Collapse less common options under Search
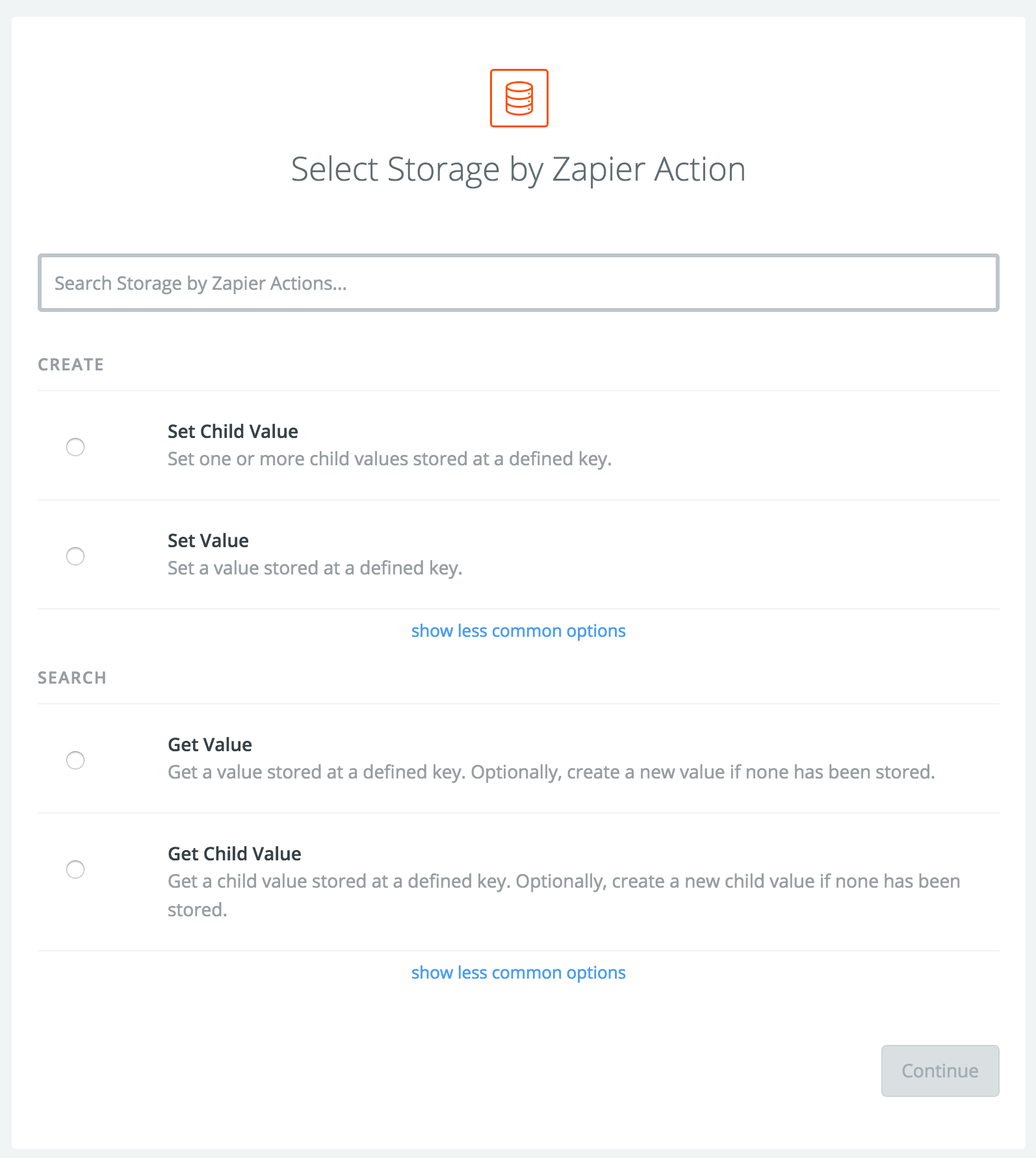This screenshot has height=1158, width=1036. click(x=518, y=973)
